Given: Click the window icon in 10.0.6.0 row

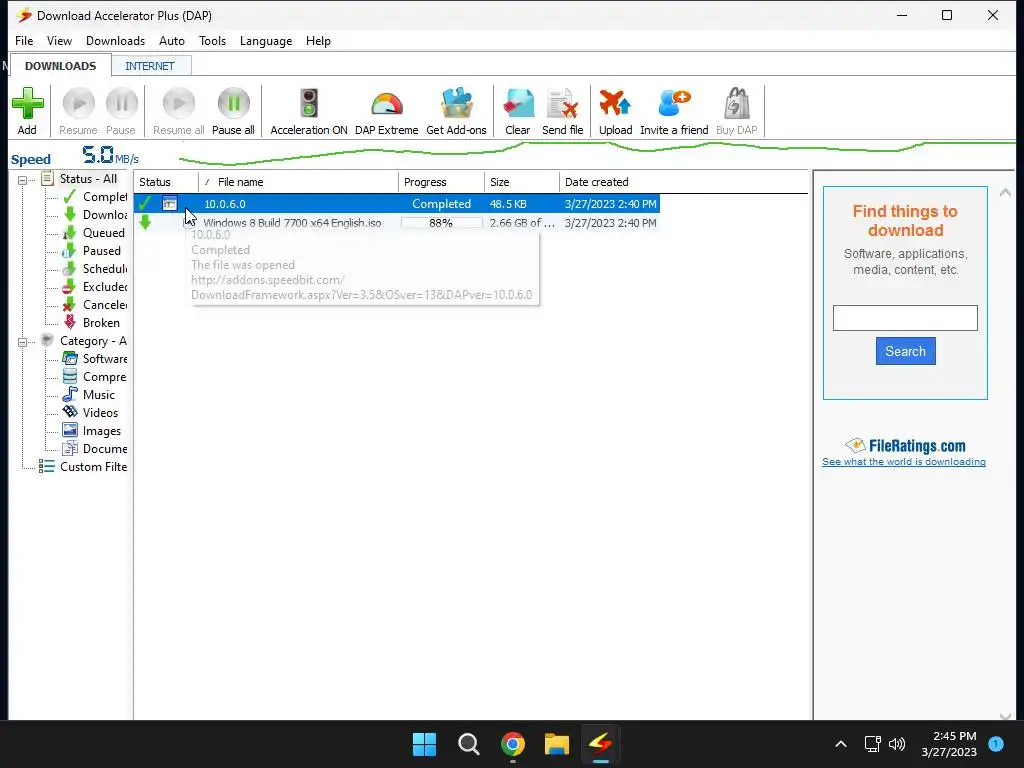Looking at the screenshot, I should point(170,204).
